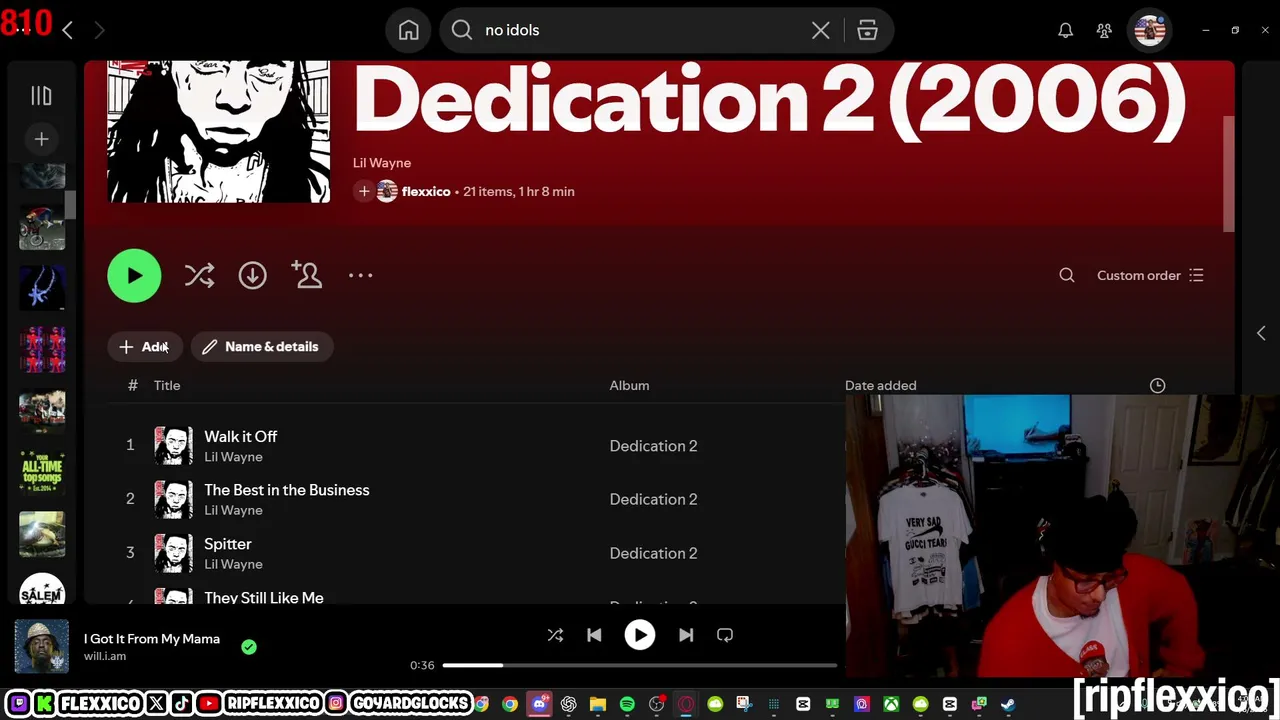Open the will.i.am artist link
Image resolution: width=1280 pixels, height=720 pixels.
[x=105, y=656]
